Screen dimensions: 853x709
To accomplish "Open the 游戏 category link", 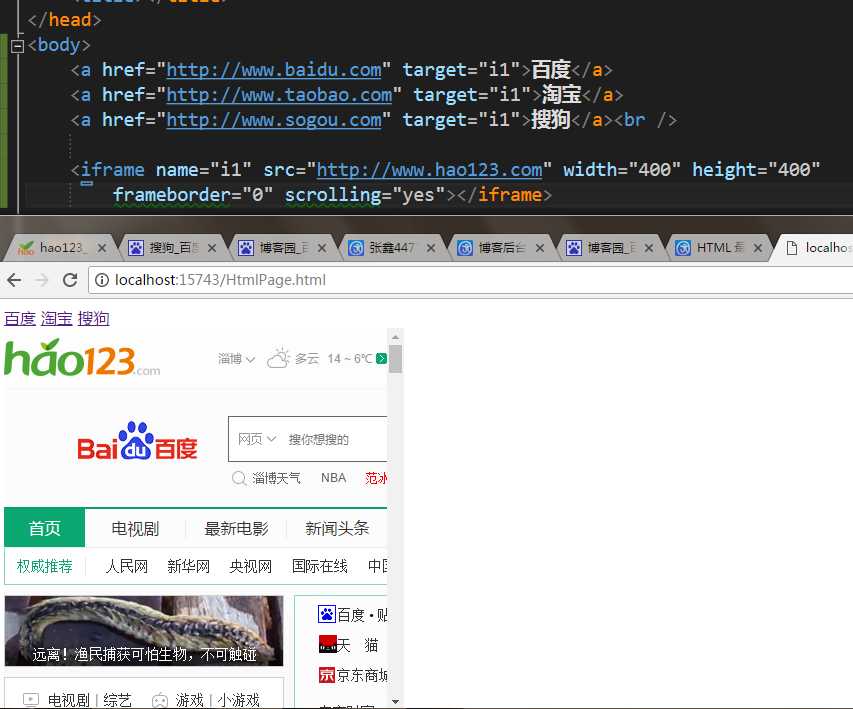I will [189, 700].
